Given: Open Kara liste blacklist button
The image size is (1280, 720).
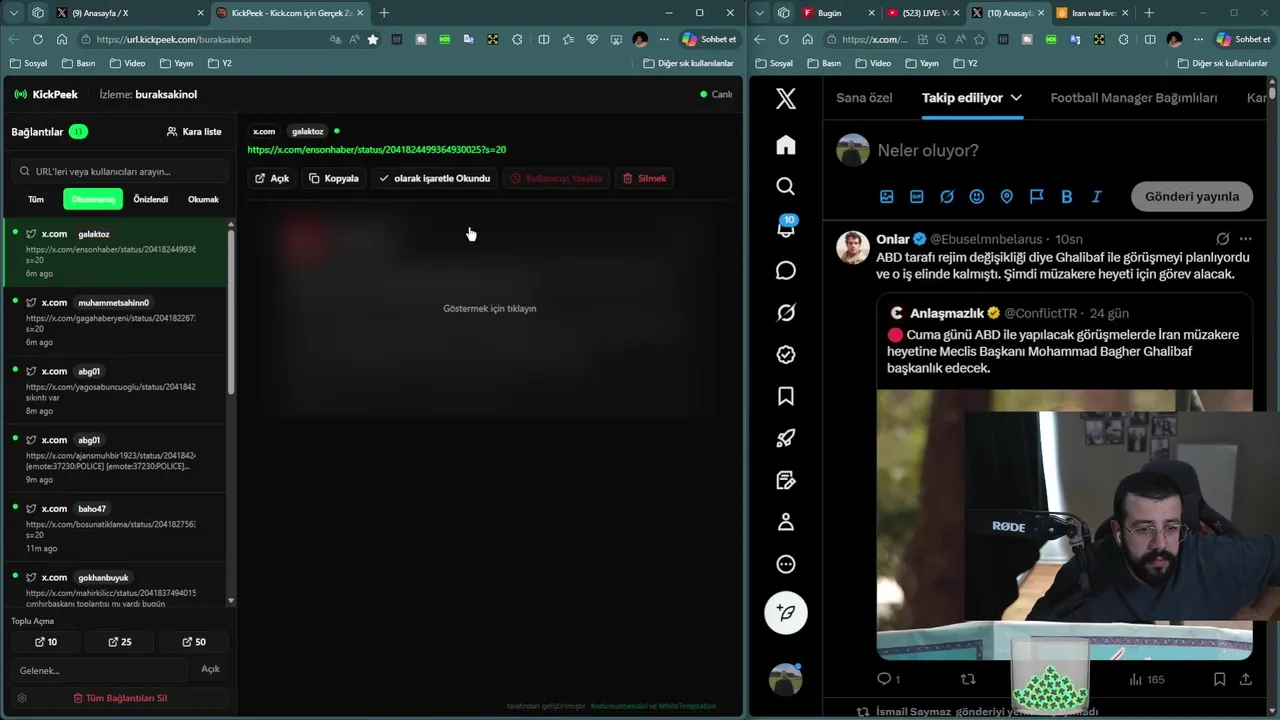Looking at the screenshot, I should (x=194, y=131).
